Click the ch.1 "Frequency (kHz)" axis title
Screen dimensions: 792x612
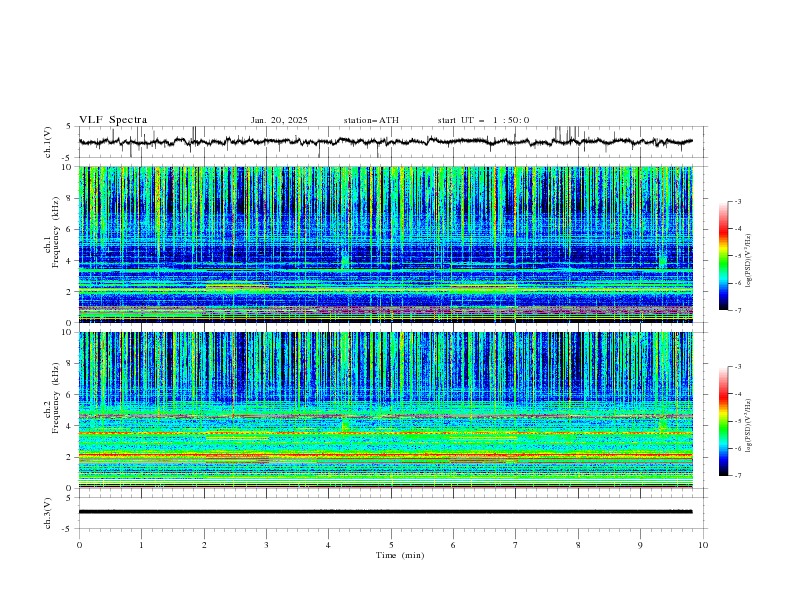click(x=56, y=232)
